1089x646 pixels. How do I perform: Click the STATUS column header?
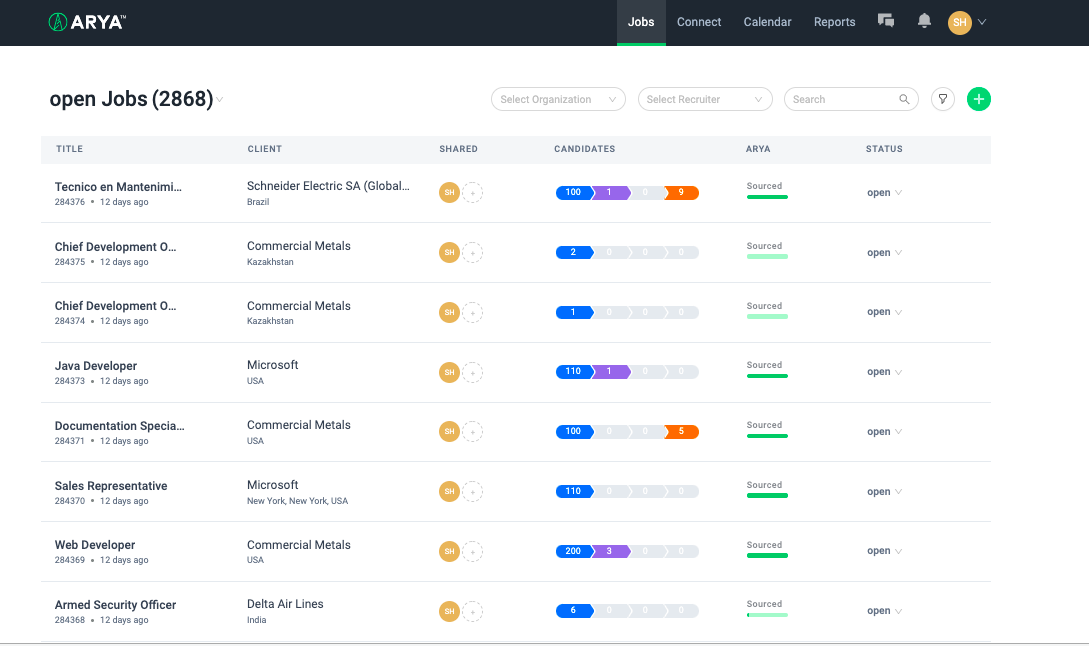point(884,149)
